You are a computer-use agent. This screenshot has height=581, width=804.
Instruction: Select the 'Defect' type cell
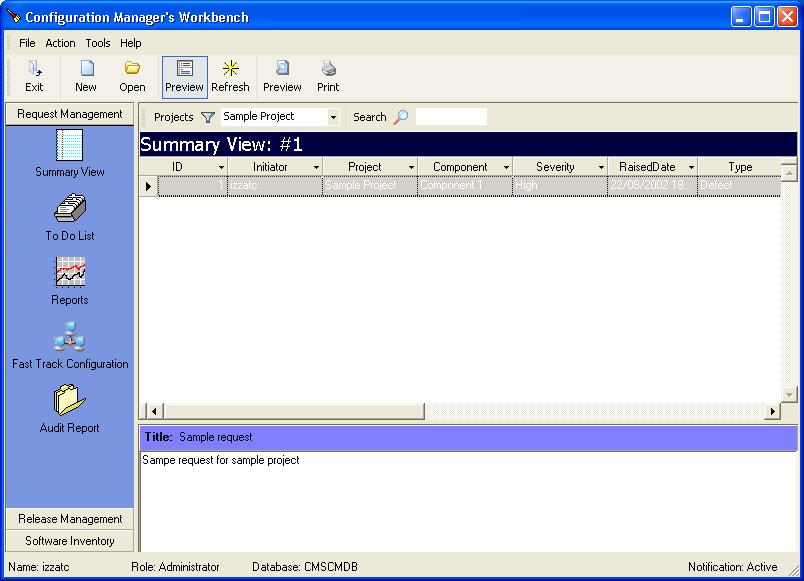pos(739,186)
